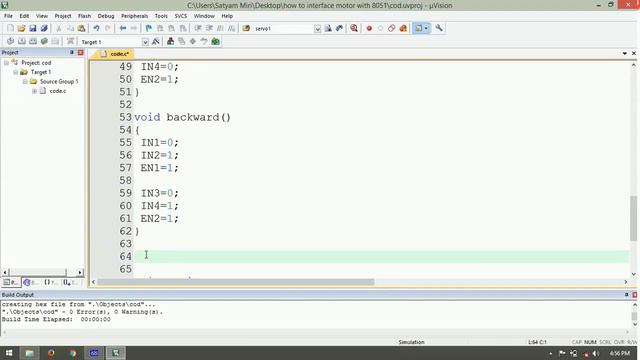The image size is (640, 360).
Task: Click incremental find binoculars icon
Action: point(339,28)
